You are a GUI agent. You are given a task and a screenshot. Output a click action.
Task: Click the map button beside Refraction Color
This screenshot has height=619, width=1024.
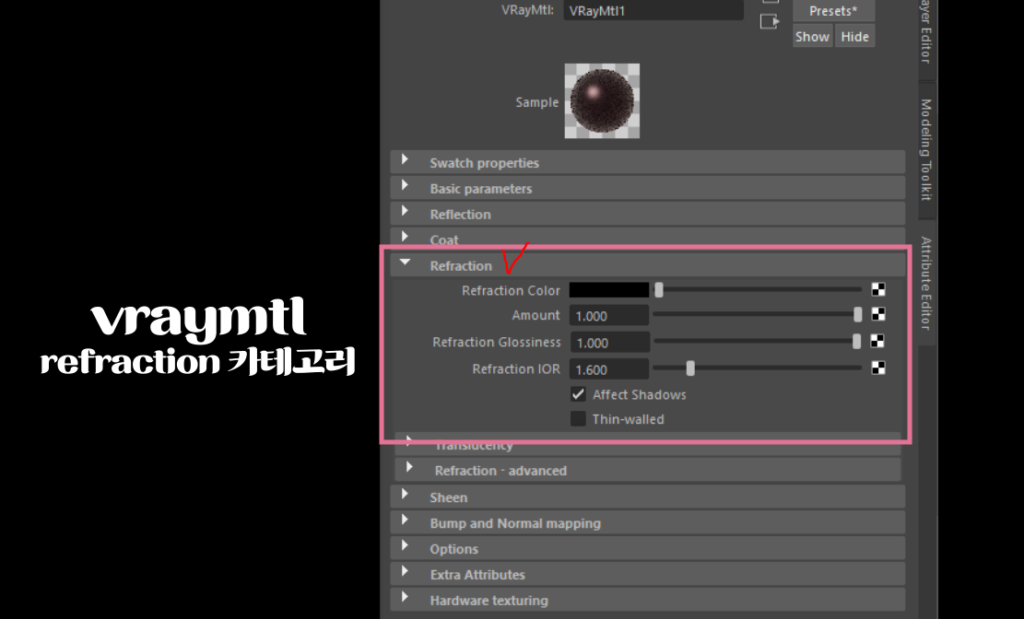tap(879, 290)
